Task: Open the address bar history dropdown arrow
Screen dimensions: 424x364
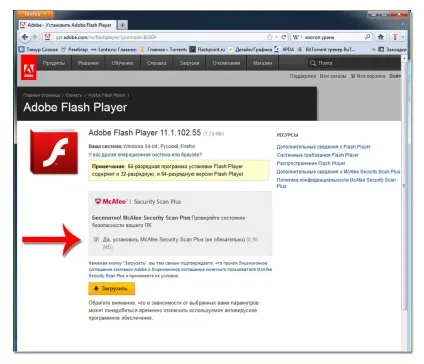Action: (276, 37)
